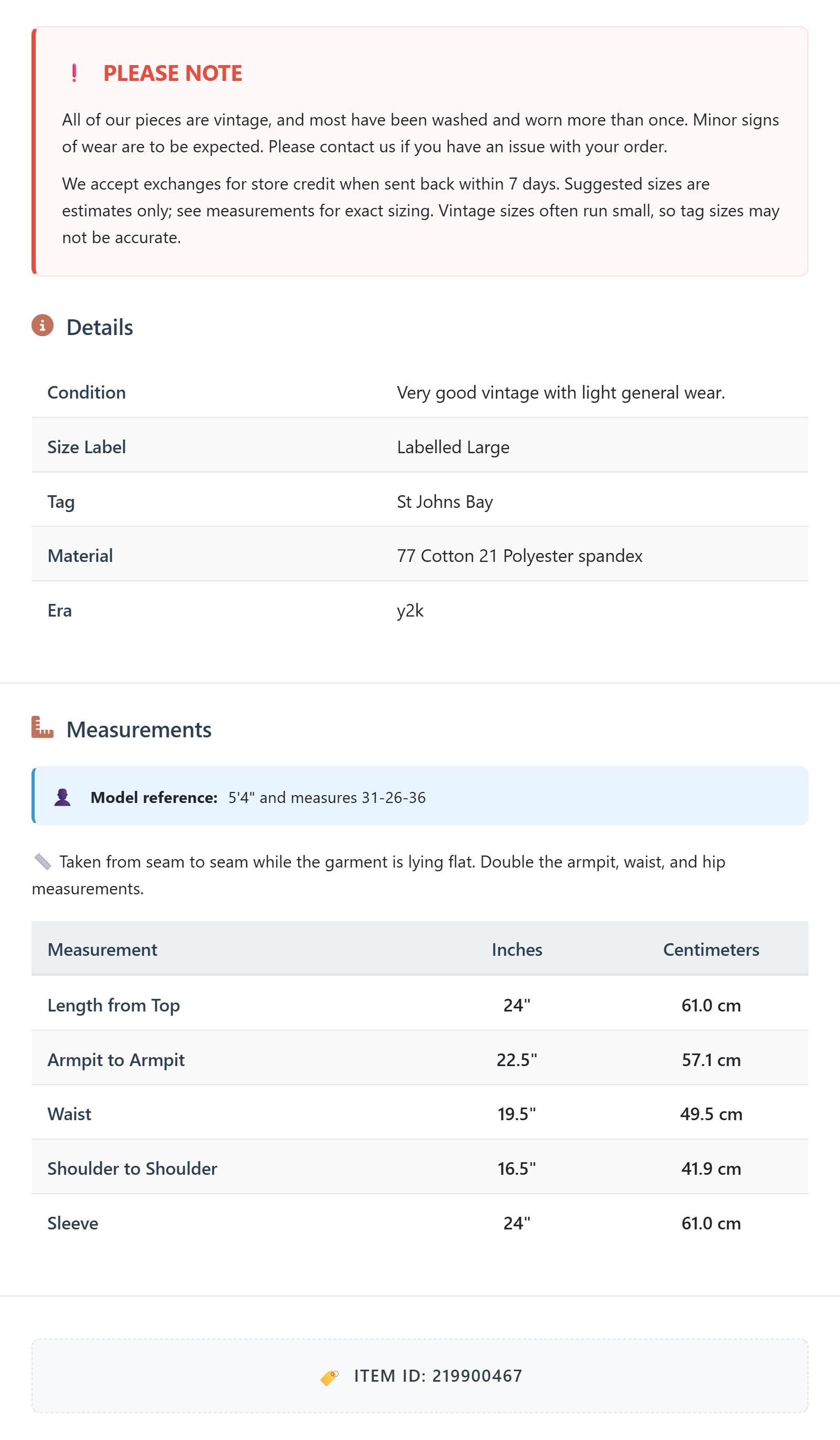Select the PLEASE NOTE heading
840x1440 pixels.
coord(173,73)
